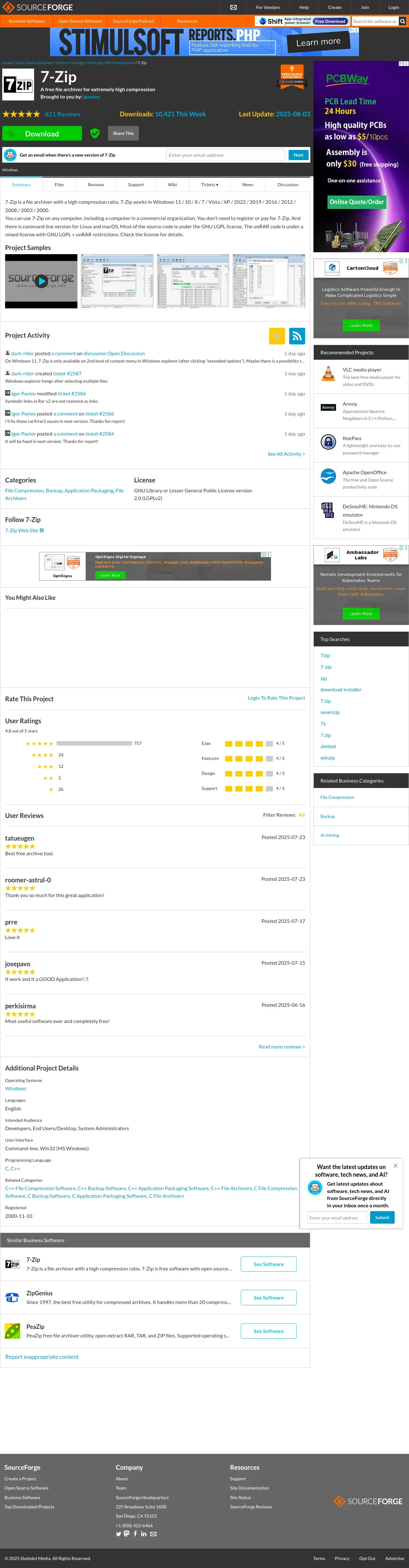Click the green Download button

[42, 133]
